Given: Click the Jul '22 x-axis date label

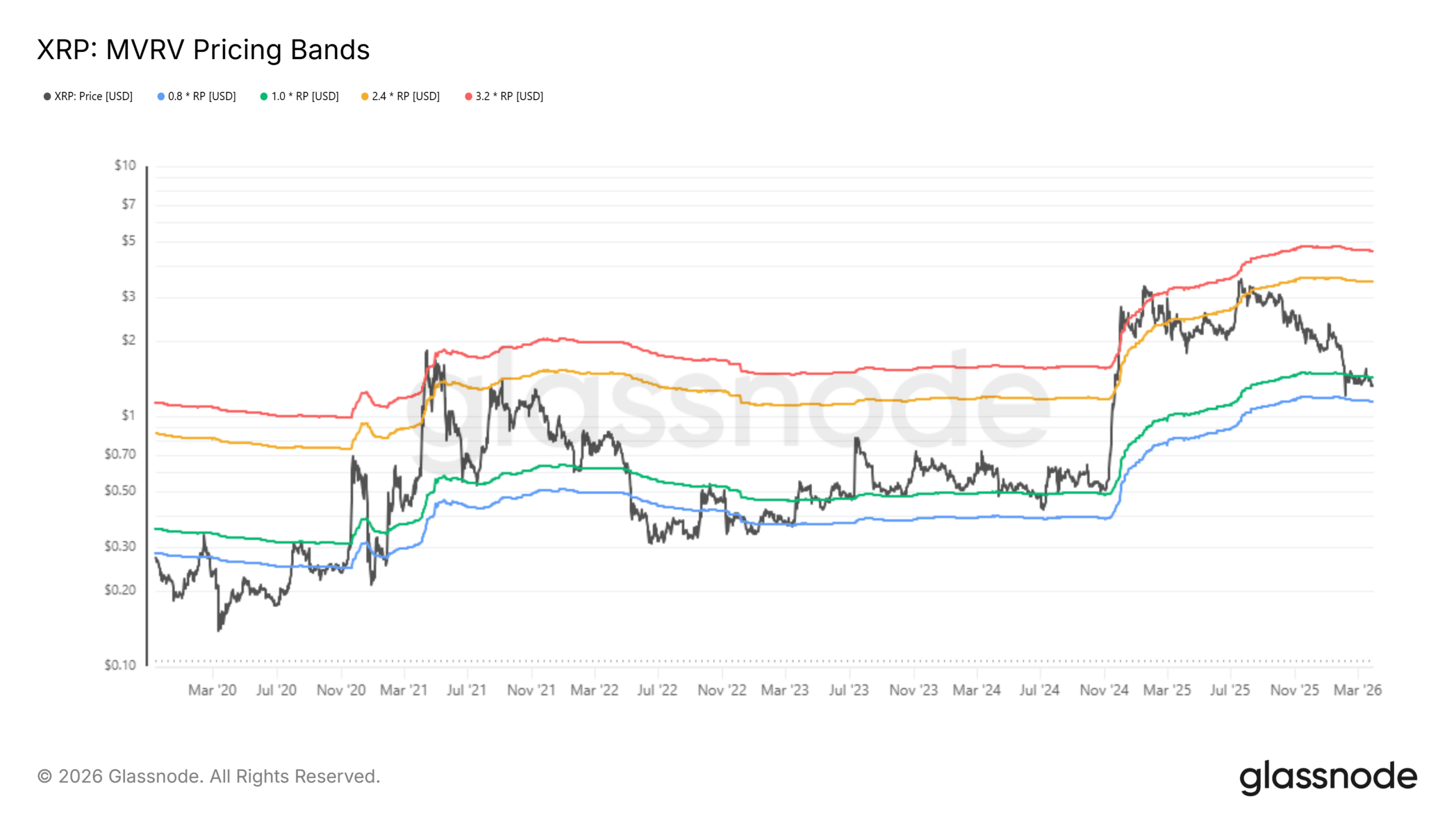Looking at the screenshot, I should tap(657, 690).
